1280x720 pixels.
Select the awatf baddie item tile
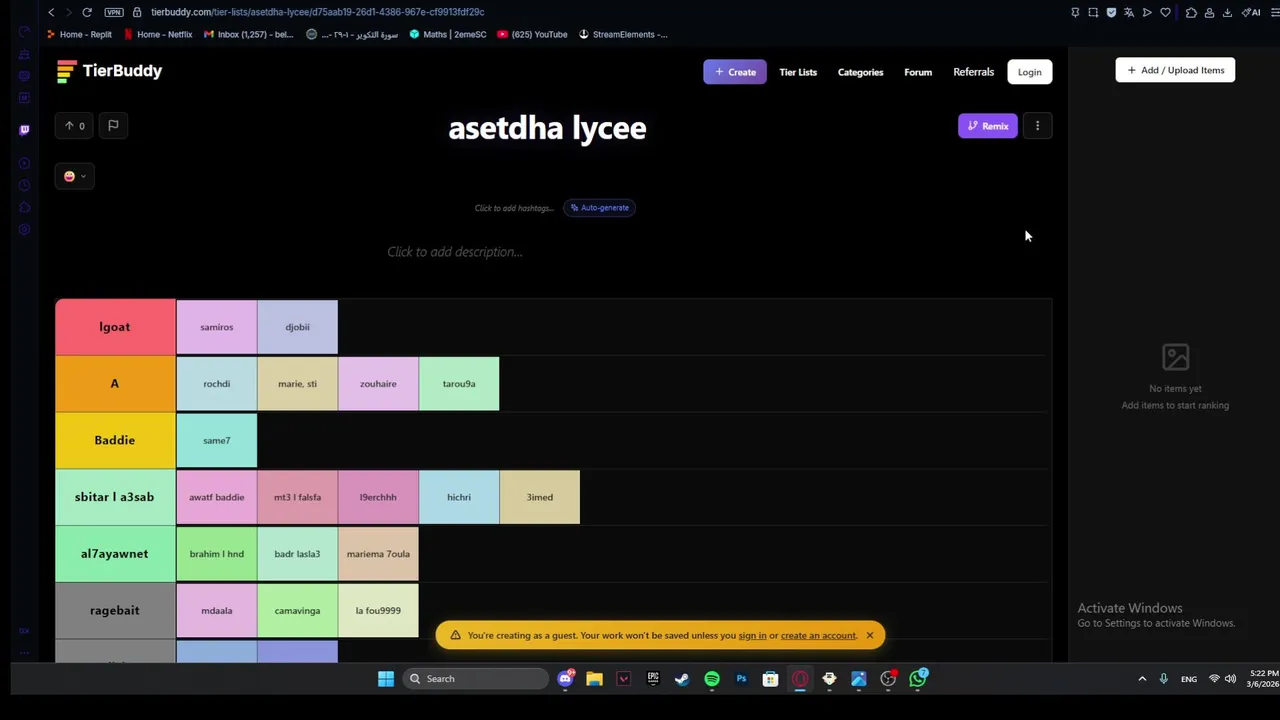coord(217,497)
